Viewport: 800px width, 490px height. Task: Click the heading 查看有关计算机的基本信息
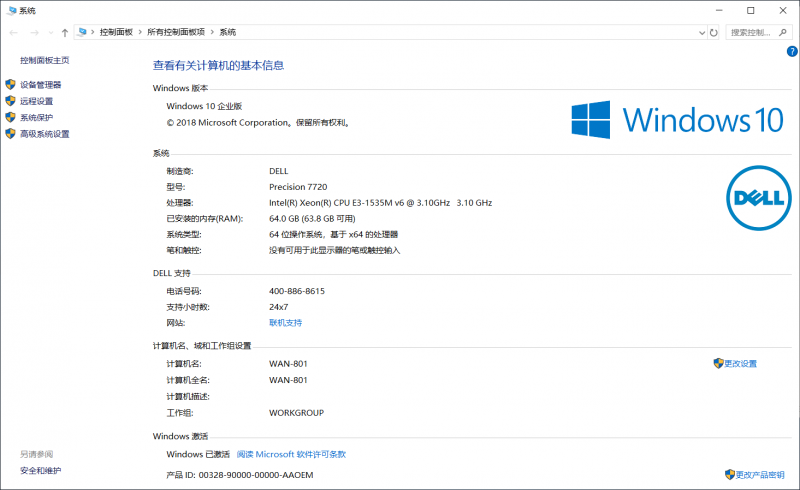click(x=218, y=65)
